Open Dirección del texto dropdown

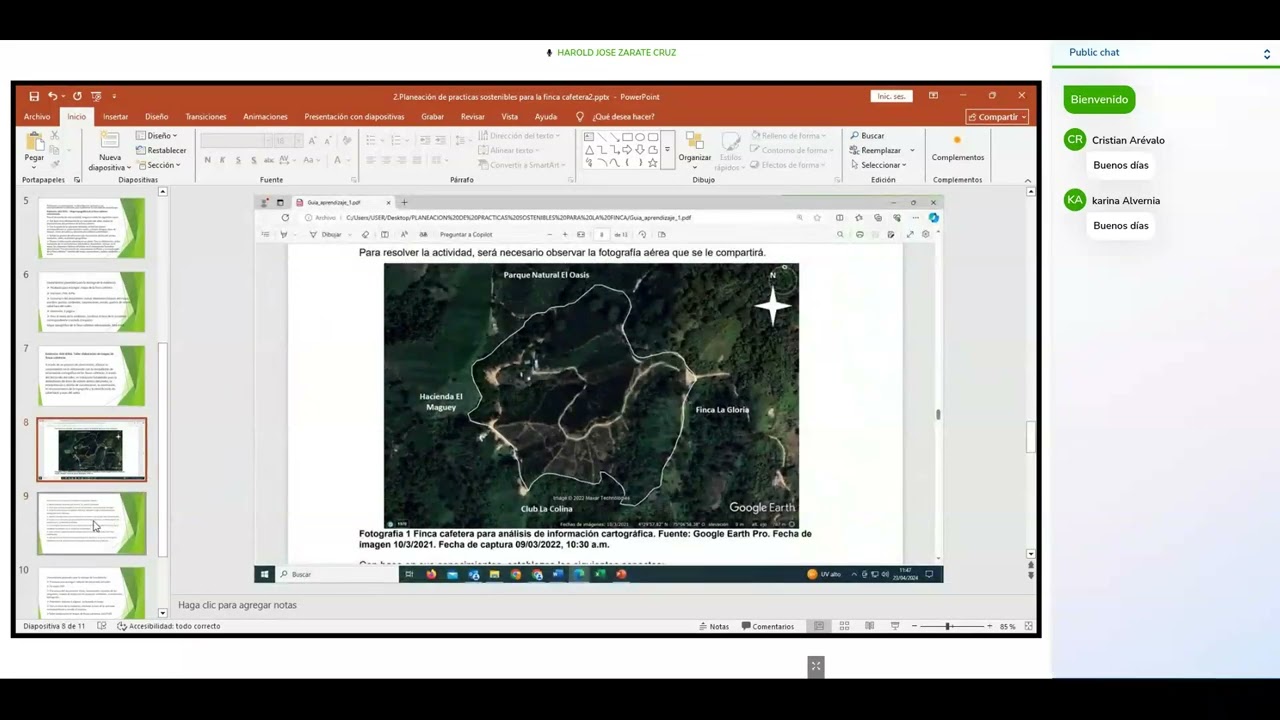point(520,136)
